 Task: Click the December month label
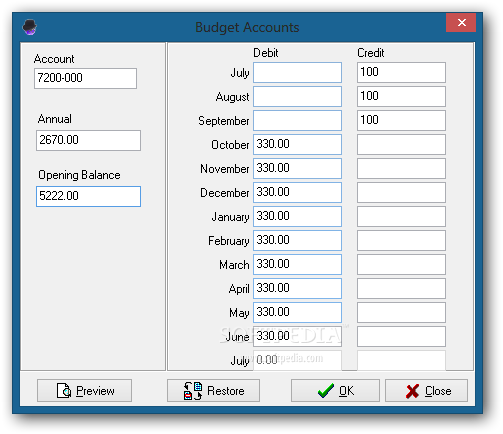coord(225,193)
